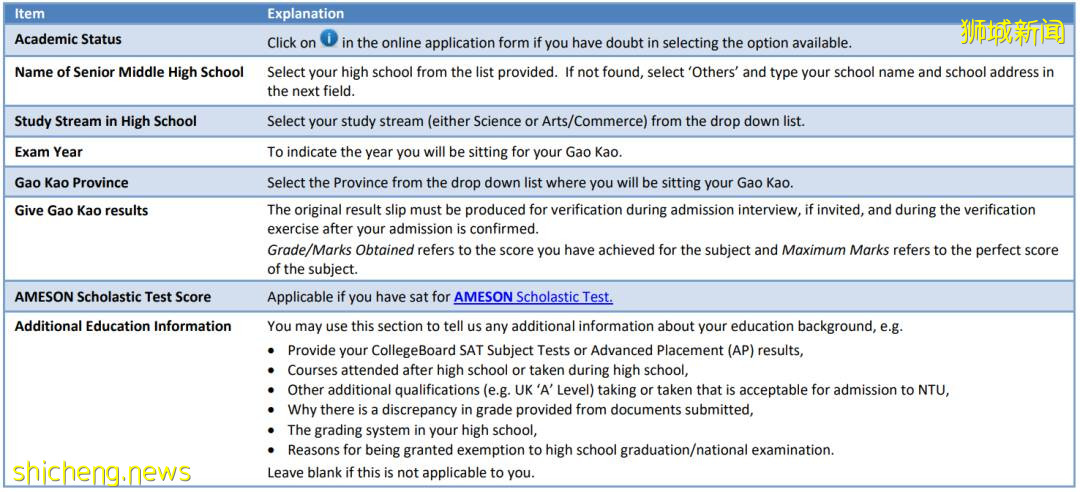Select the AMESON Scholastic Test Score label
This screenshot has width=1080, height=492.
click(112, 297)
